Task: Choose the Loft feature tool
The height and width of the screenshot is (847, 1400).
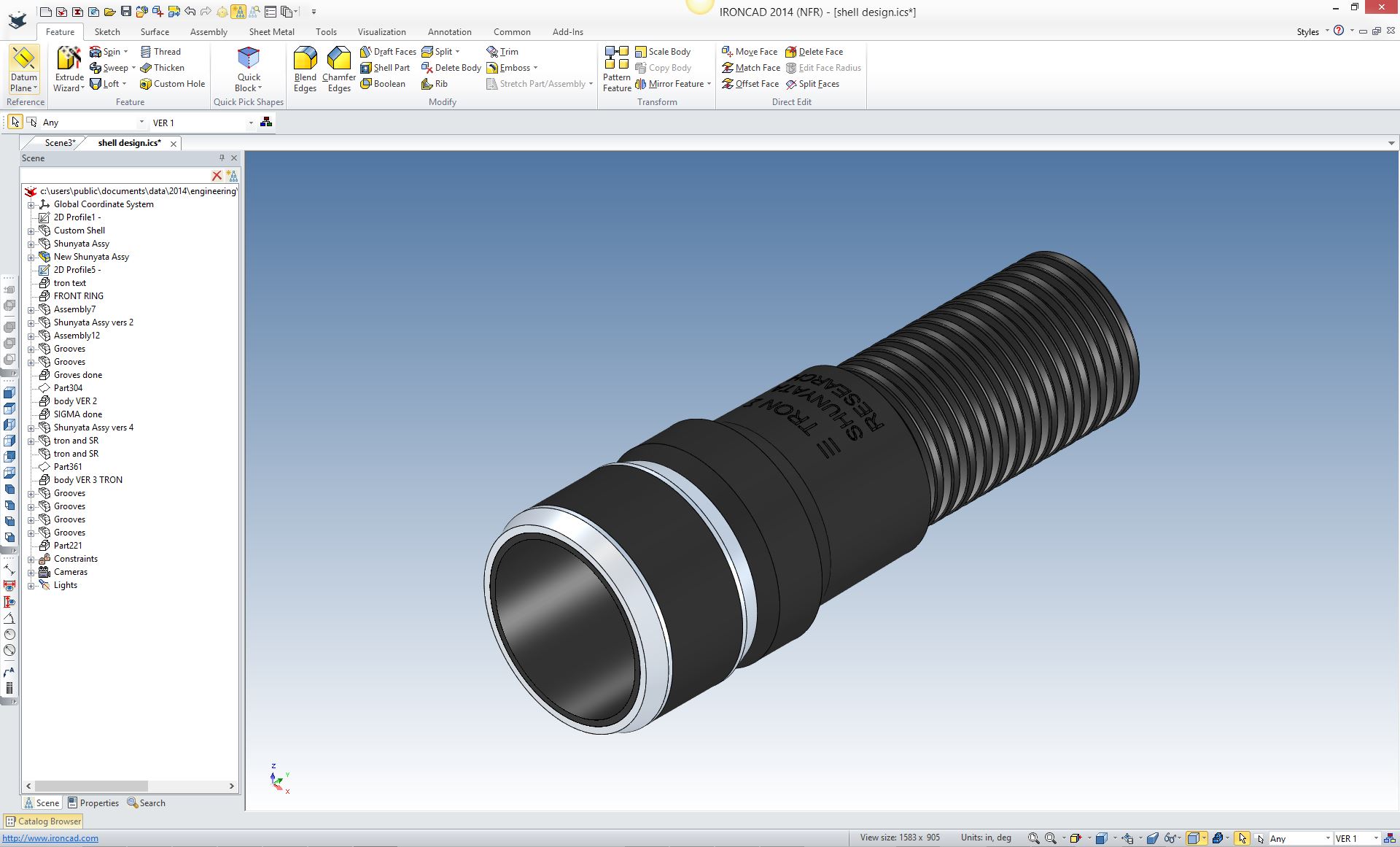Action: [x=108, y=84]
